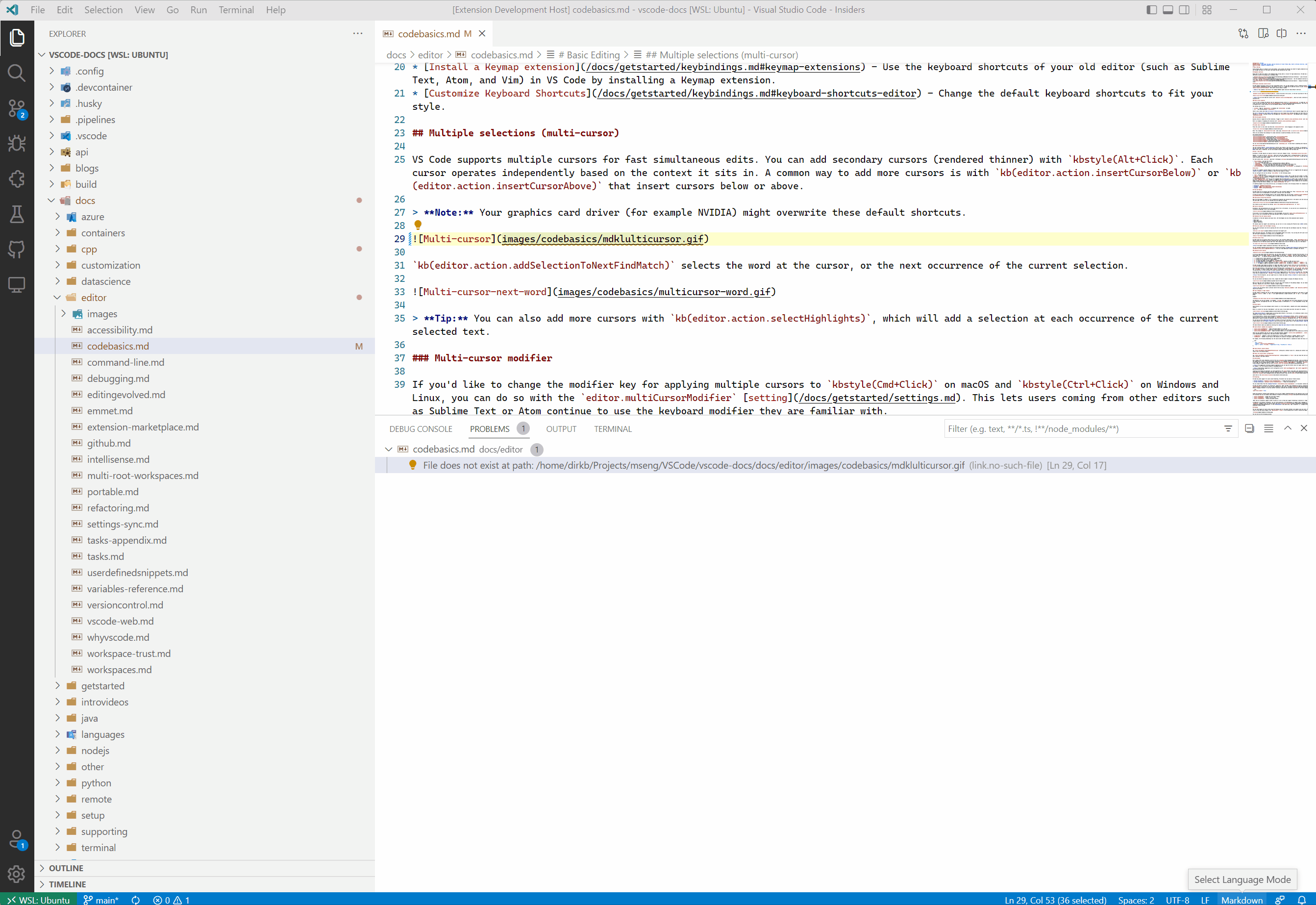Open the Testing view (beaker icon)

[x=17, y=214]
